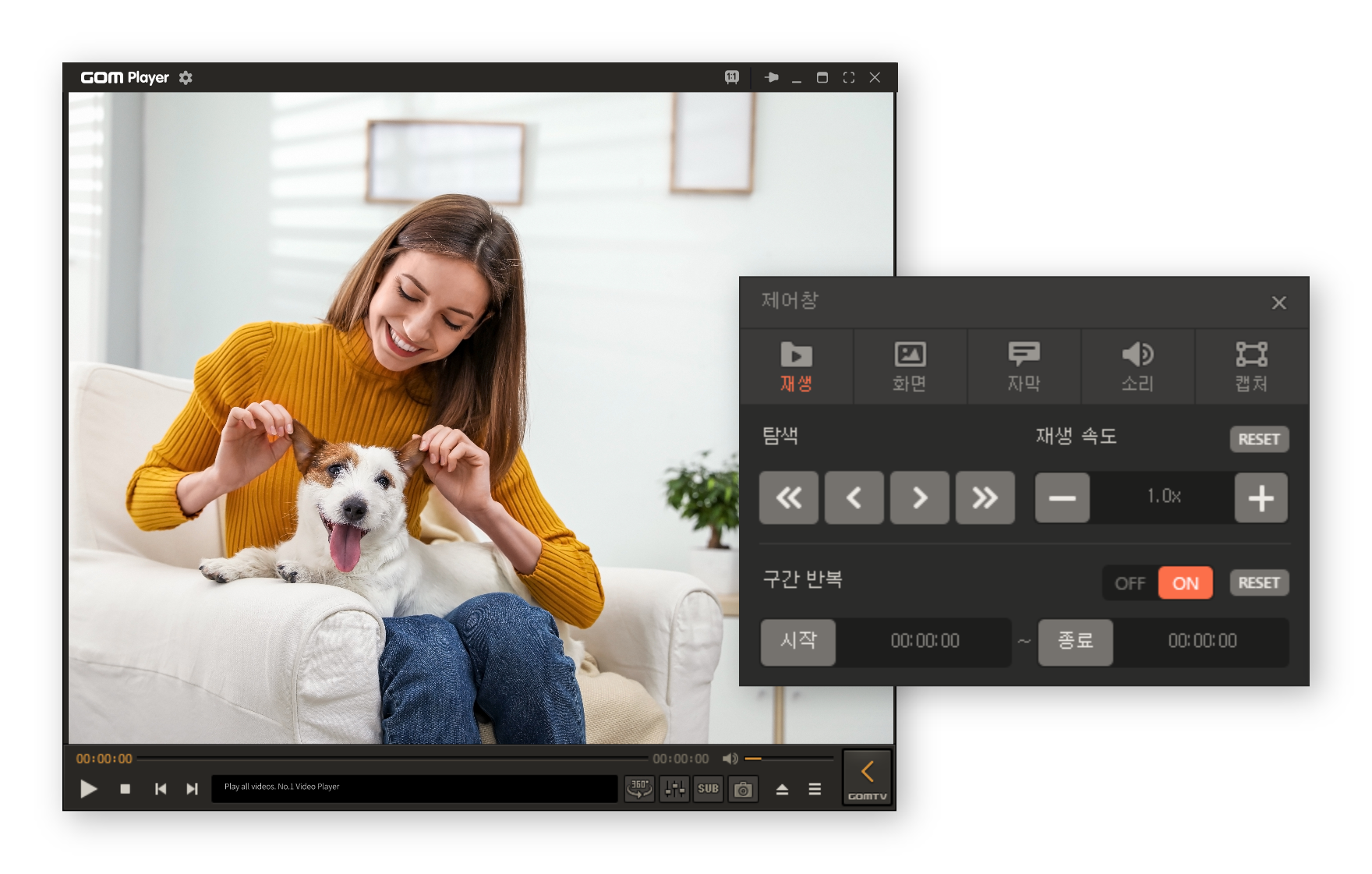Viewport: 1372px width, 874px height.
Task: Click the 360° view mode icon
Action: [639, 789]
